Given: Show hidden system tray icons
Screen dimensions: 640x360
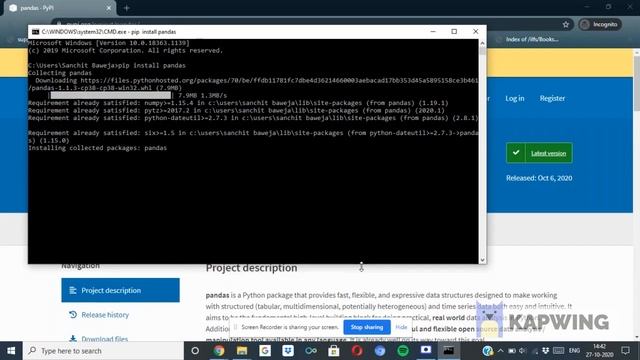Looking at the screenshot, I should point(500,351).
